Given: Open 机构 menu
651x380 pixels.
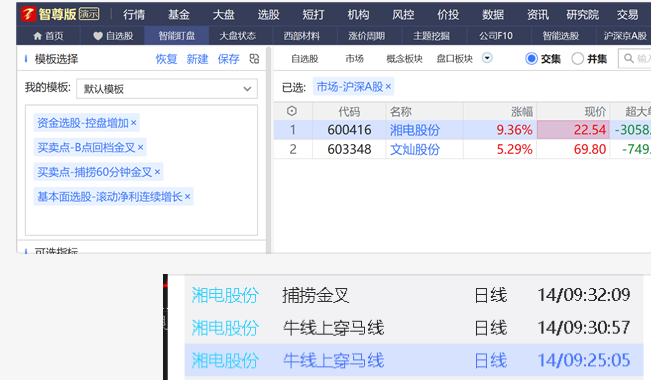Looking at the screenshot, I should [358, 15].
